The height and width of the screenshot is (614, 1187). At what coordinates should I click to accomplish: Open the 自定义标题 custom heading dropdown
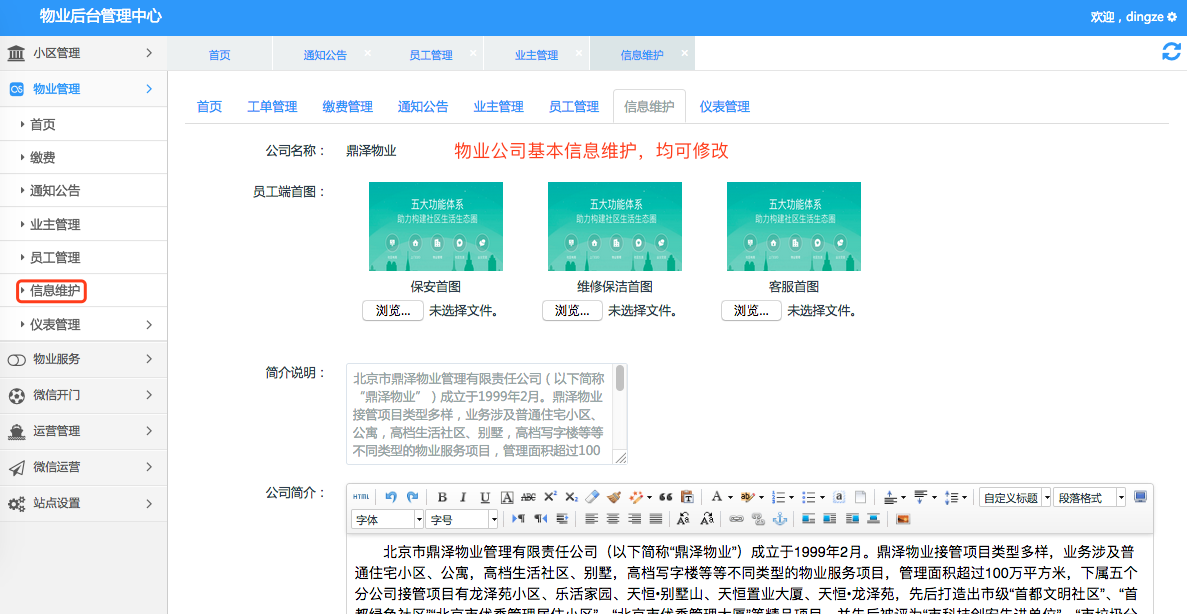point(1015,497)
